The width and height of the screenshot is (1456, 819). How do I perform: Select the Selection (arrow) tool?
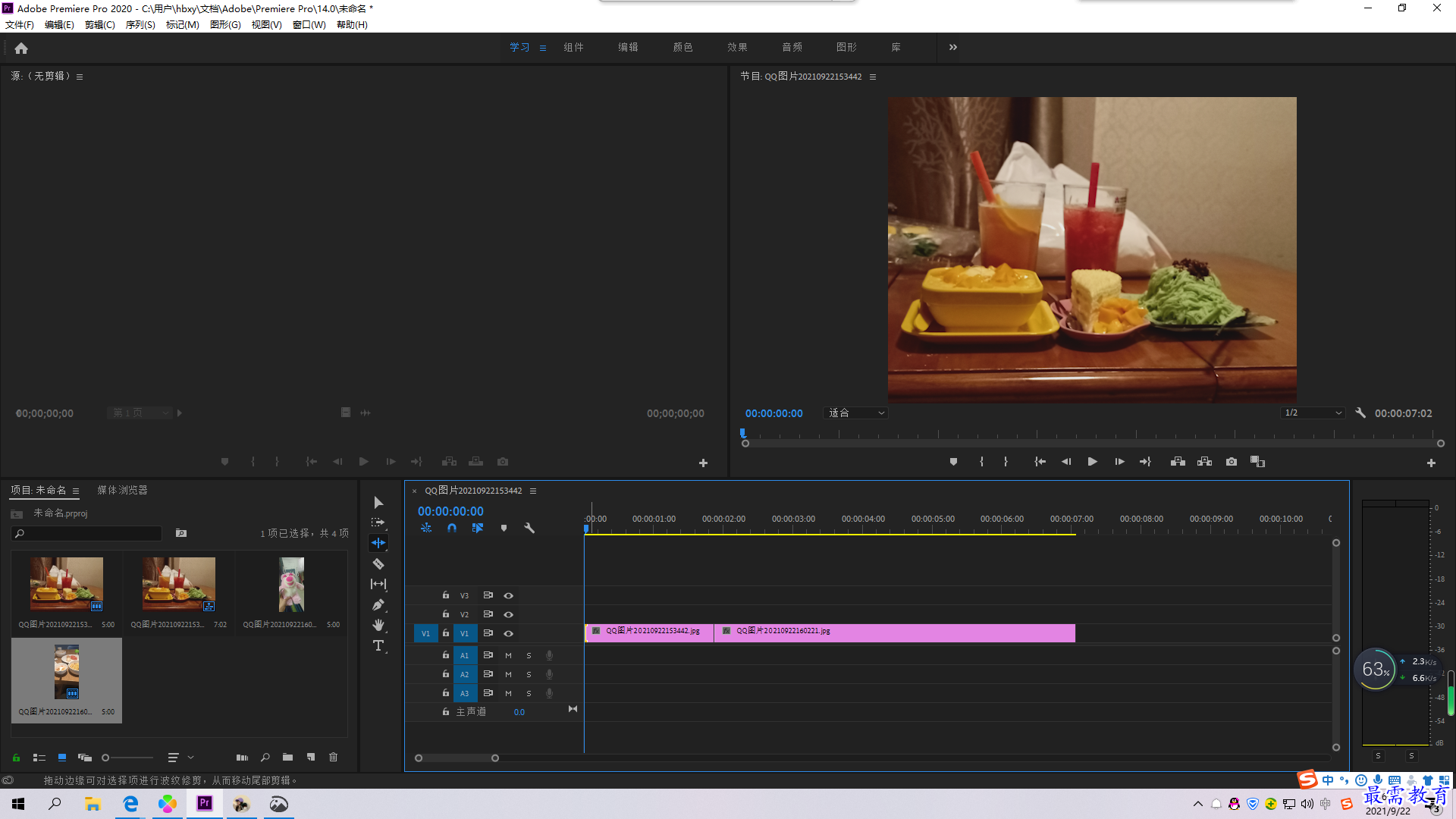[x=378, y=503]
